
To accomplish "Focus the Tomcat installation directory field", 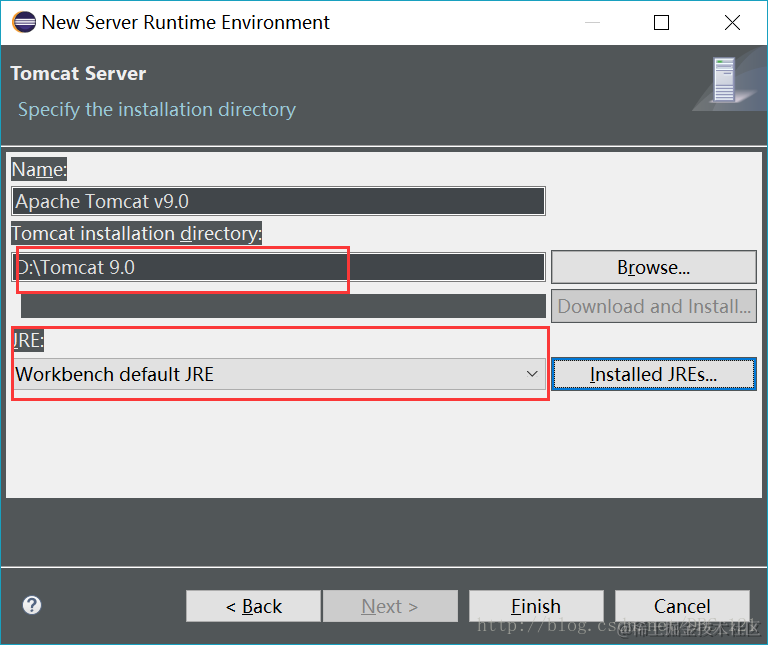I will (278, 267).
